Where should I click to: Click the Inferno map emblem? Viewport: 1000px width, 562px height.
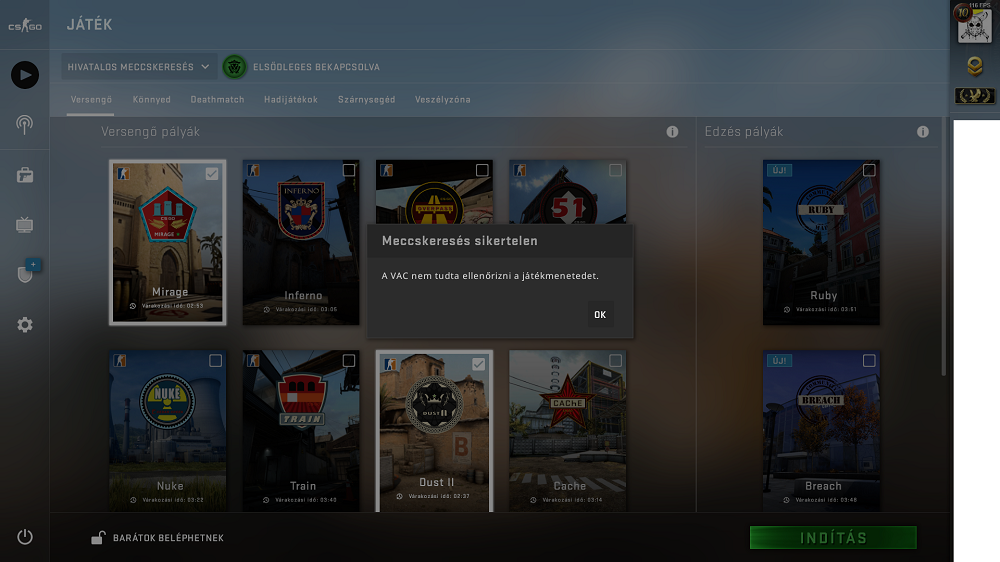pos(301,210)
